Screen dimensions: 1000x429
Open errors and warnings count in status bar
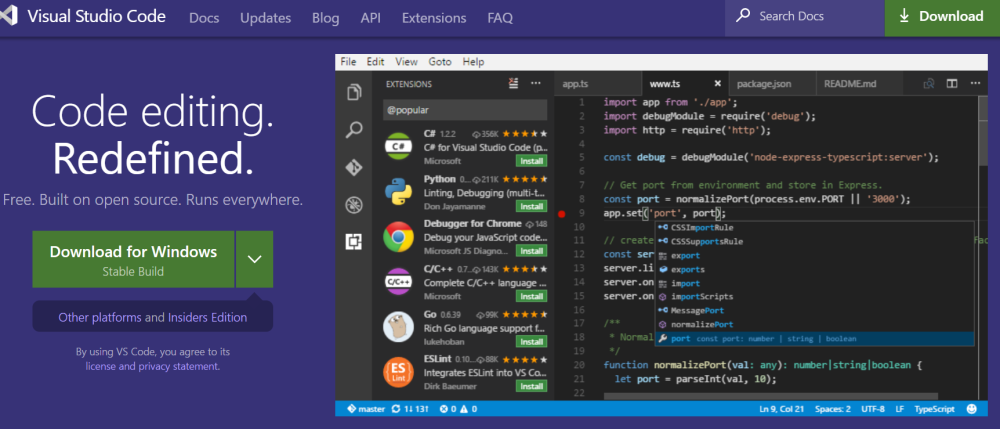[458, 409]
